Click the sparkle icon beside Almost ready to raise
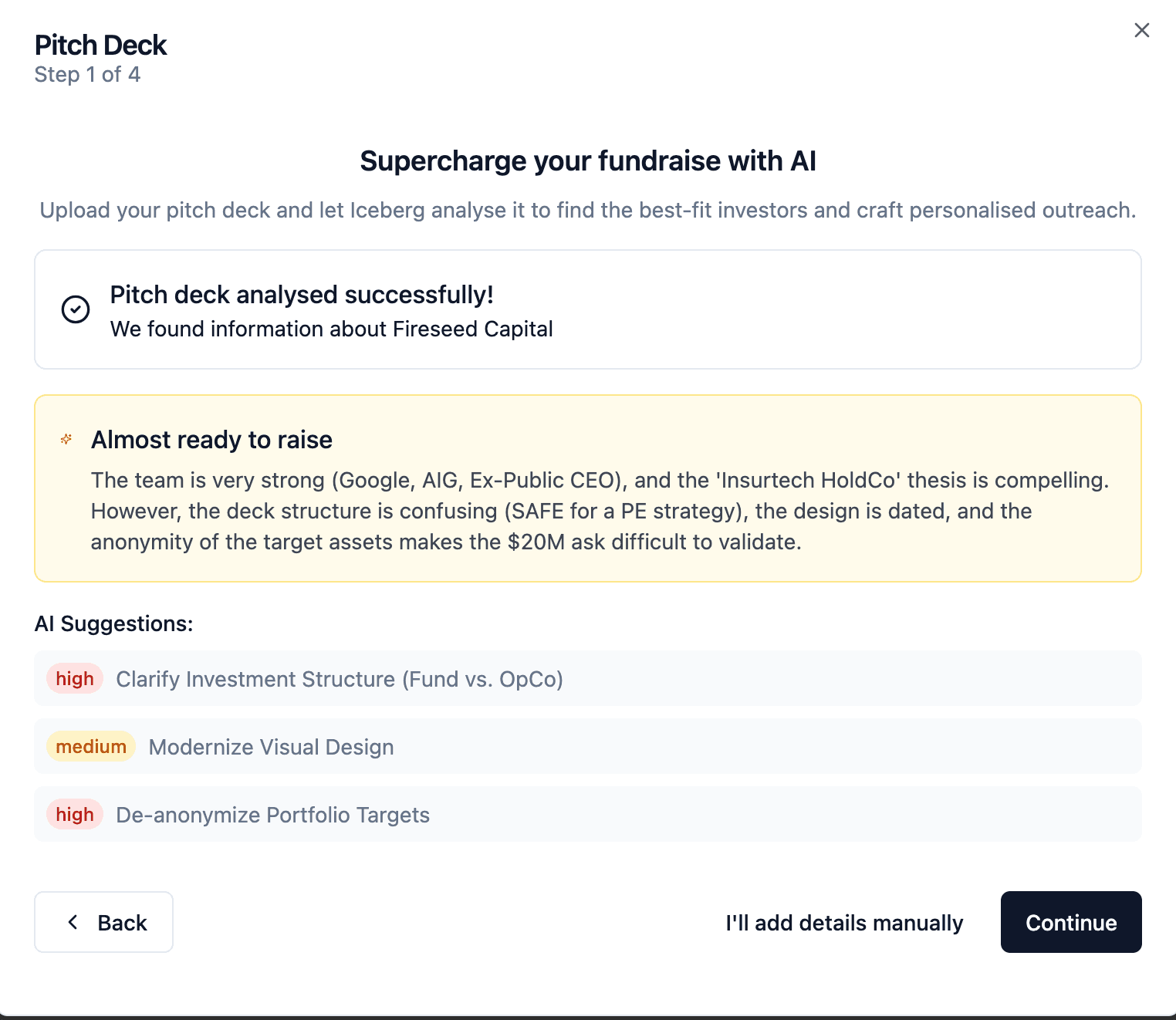The height and width of the screenshot is (1020, 1176). 66,439
